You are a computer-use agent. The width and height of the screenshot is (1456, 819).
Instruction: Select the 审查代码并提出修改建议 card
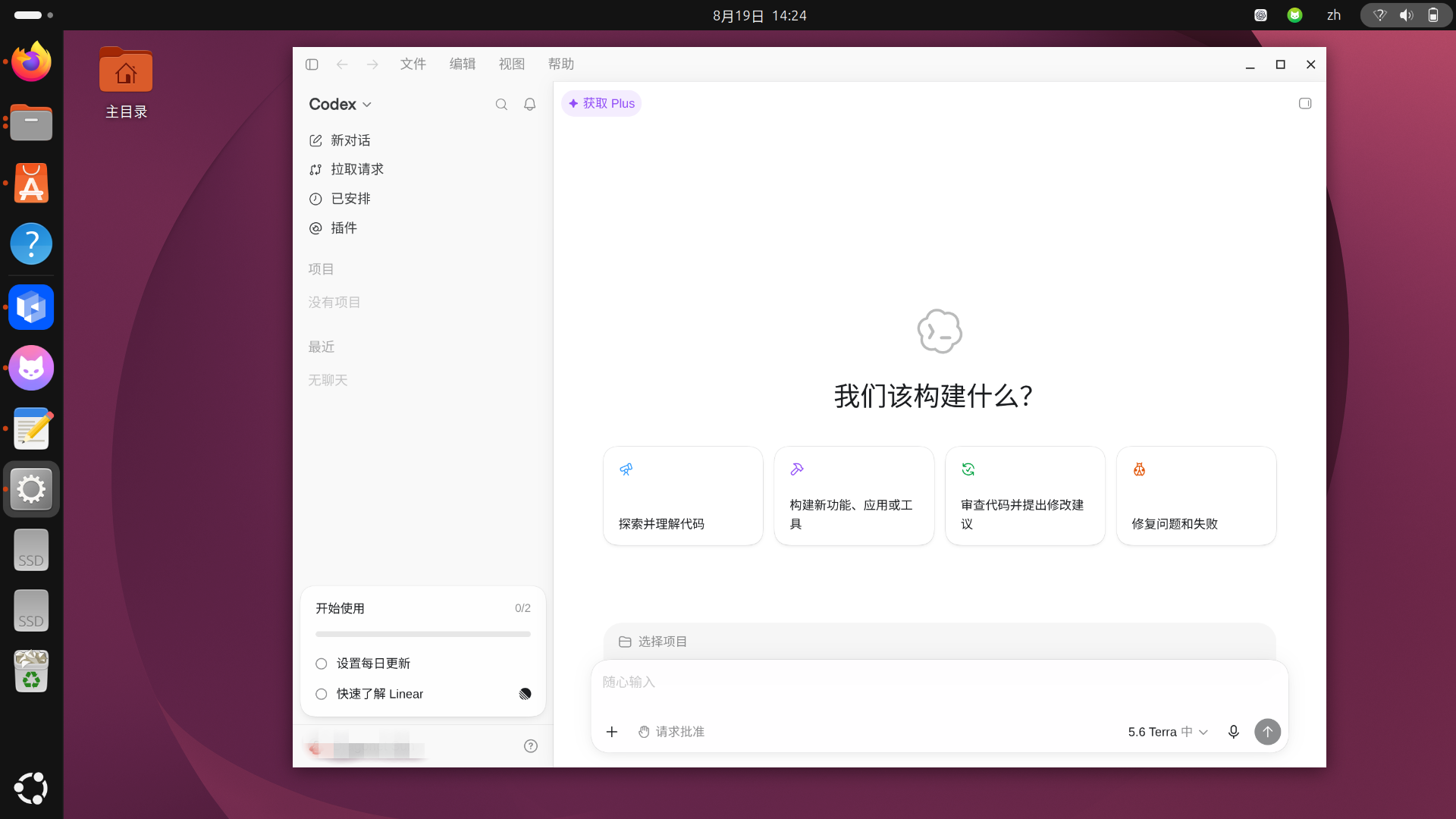point(1025,496)
